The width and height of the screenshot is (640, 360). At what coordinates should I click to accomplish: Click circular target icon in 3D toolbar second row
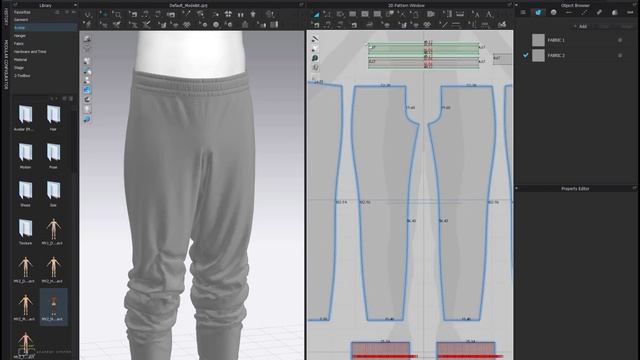216,24
